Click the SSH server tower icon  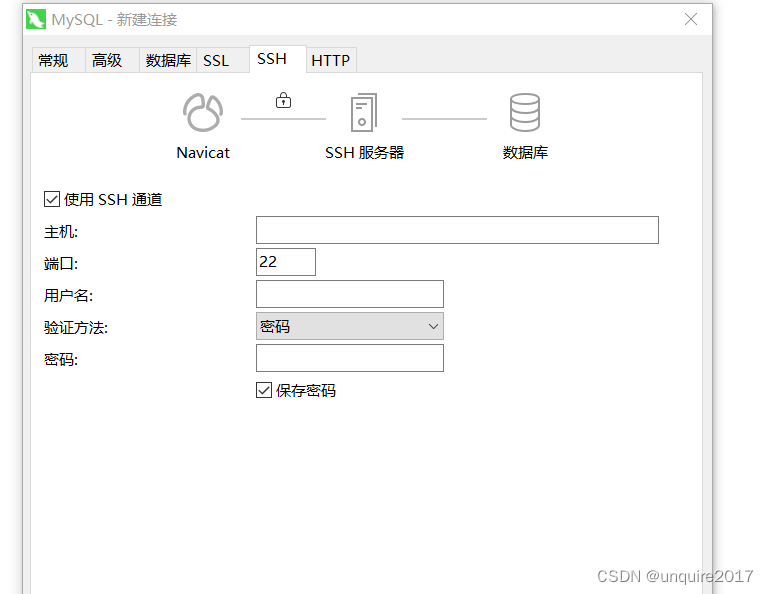(x=364, y=112)
